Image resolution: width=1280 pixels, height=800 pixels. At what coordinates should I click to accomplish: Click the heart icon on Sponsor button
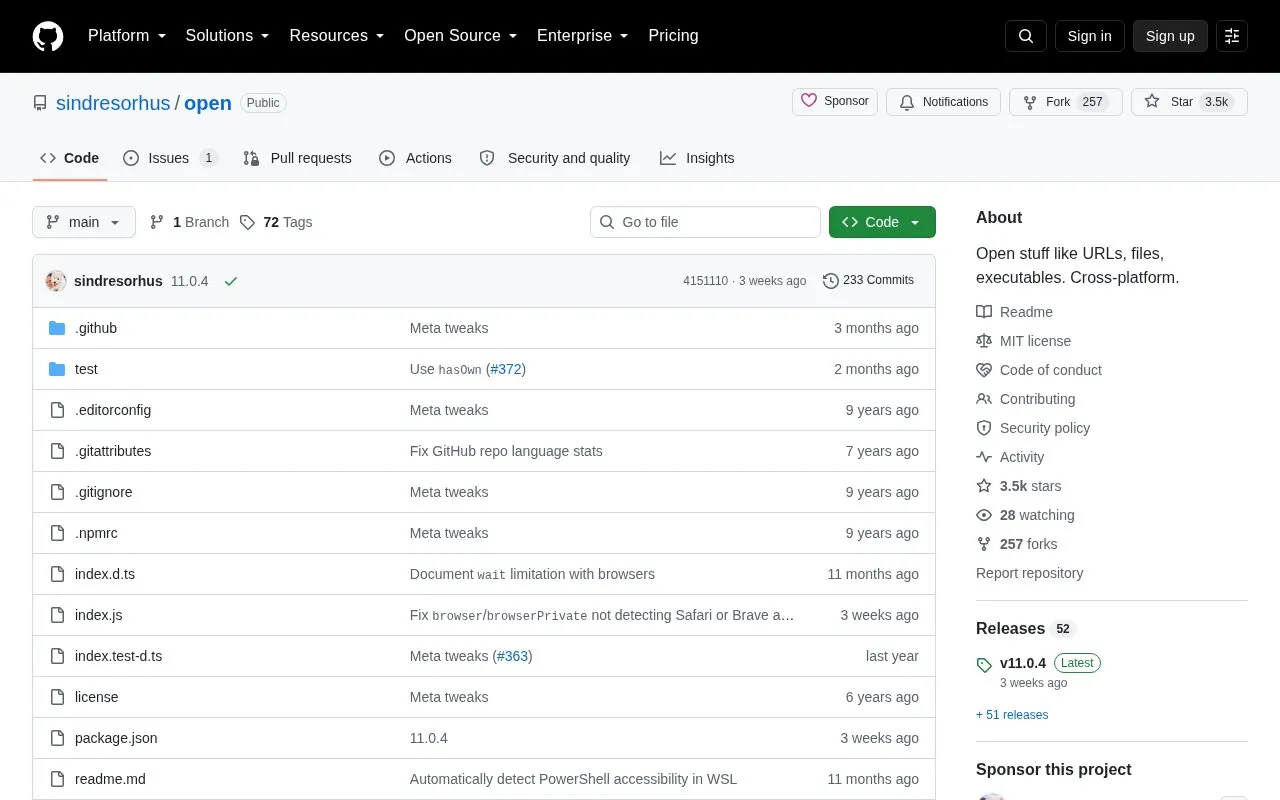[x=810, y=101]
